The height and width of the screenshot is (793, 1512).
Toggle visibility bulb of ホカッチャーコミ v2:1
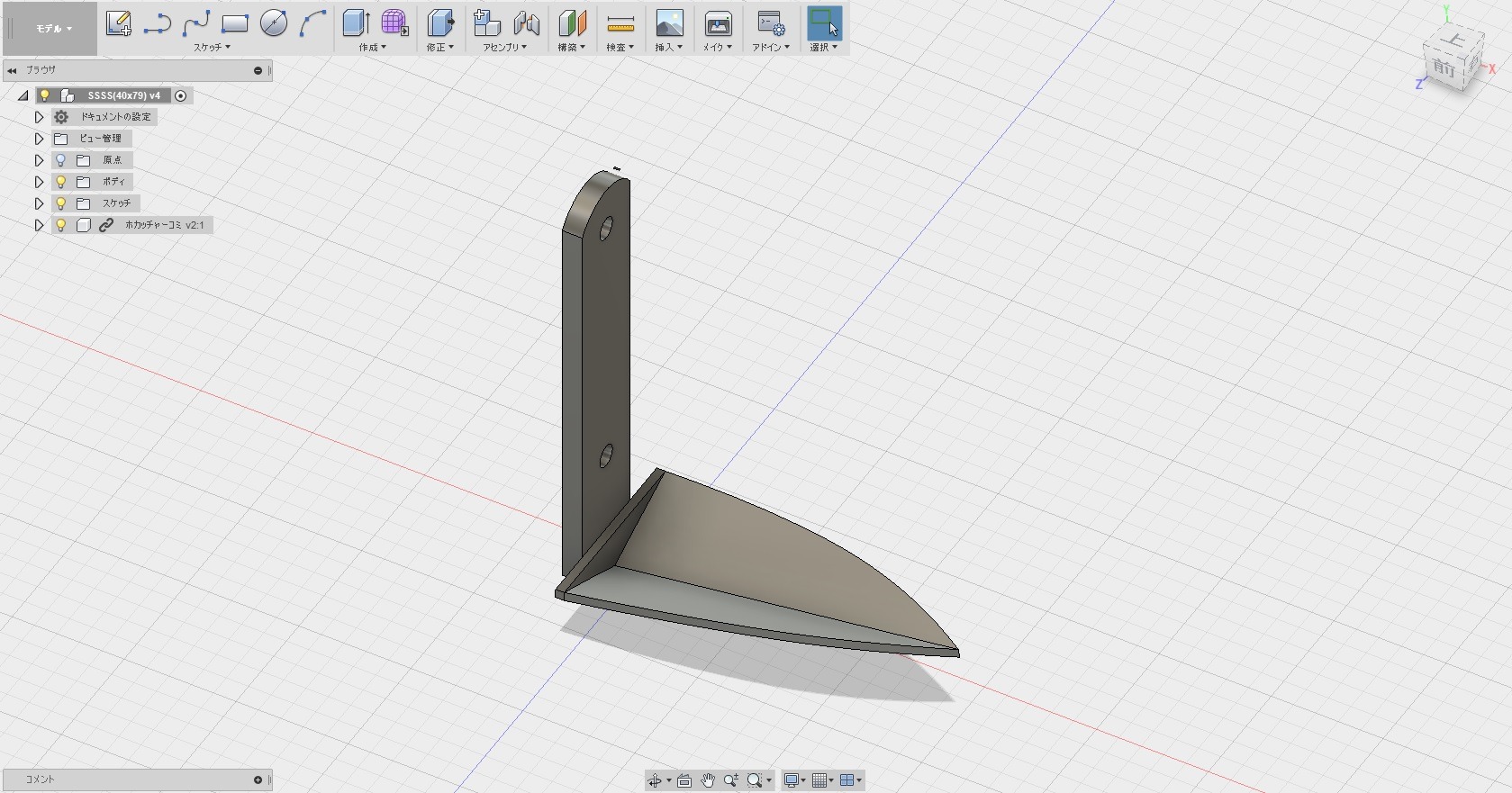(x=61, y=225)
